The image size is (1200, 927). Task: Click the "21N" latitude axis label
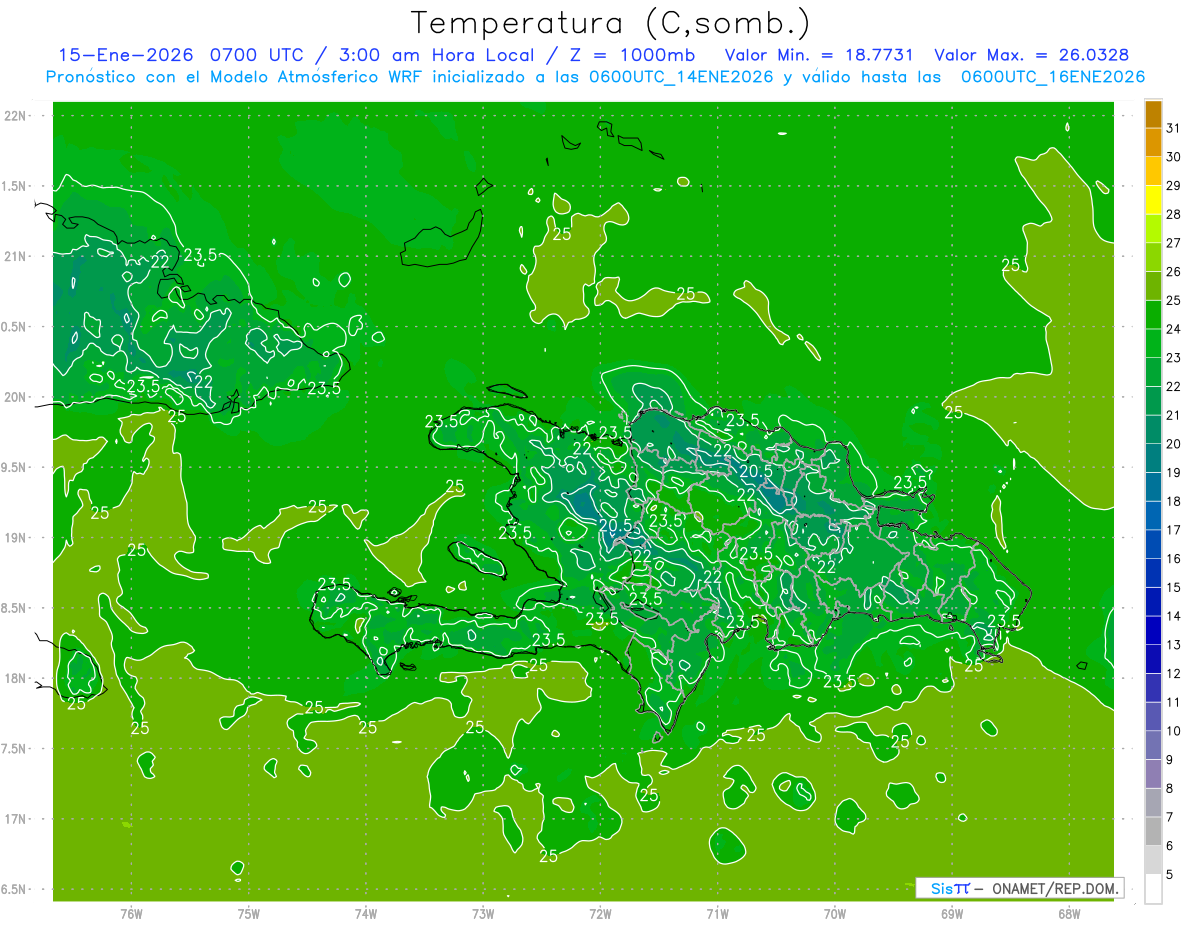pos(14,256)
